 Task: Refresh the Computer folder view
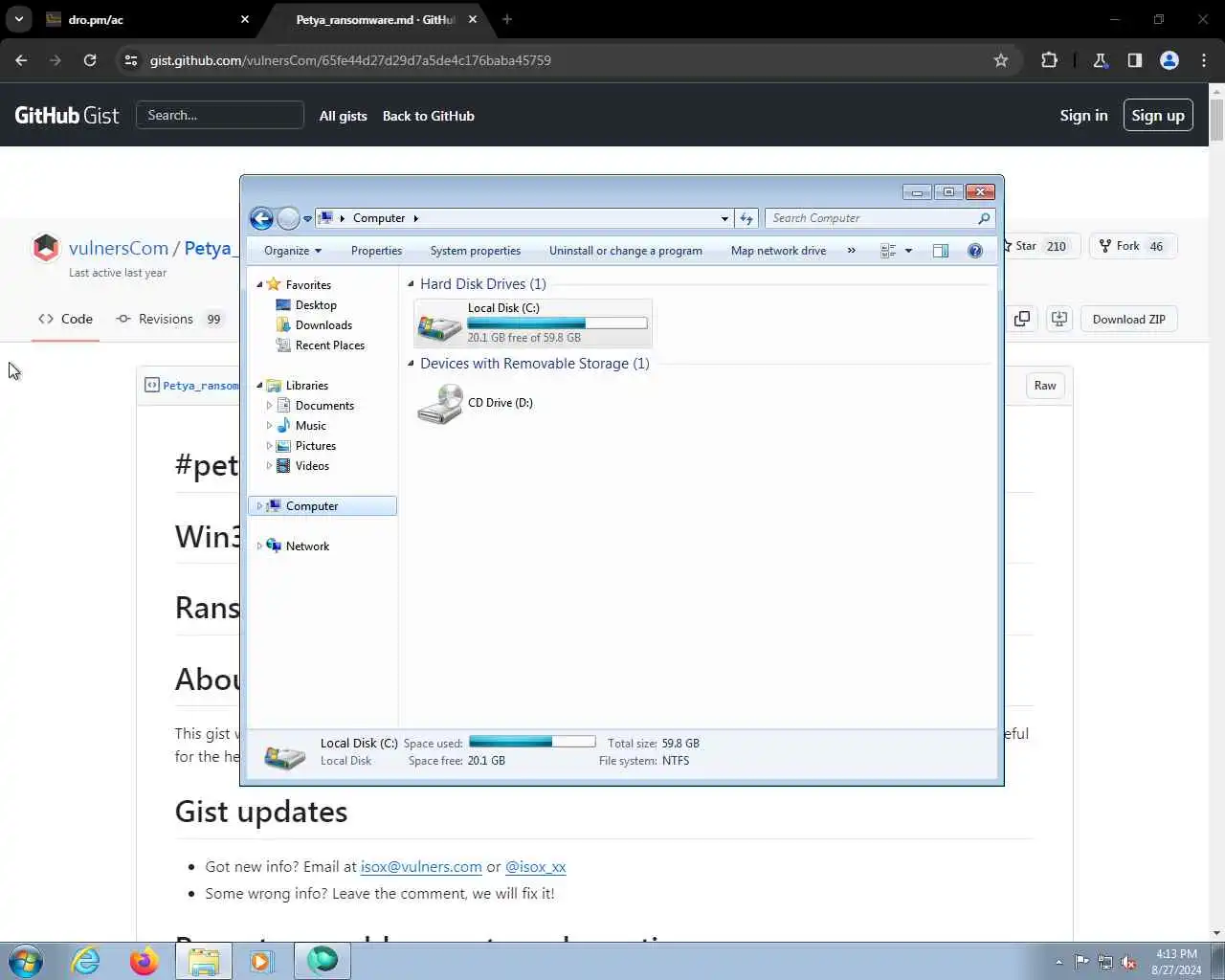click(746, 218)
